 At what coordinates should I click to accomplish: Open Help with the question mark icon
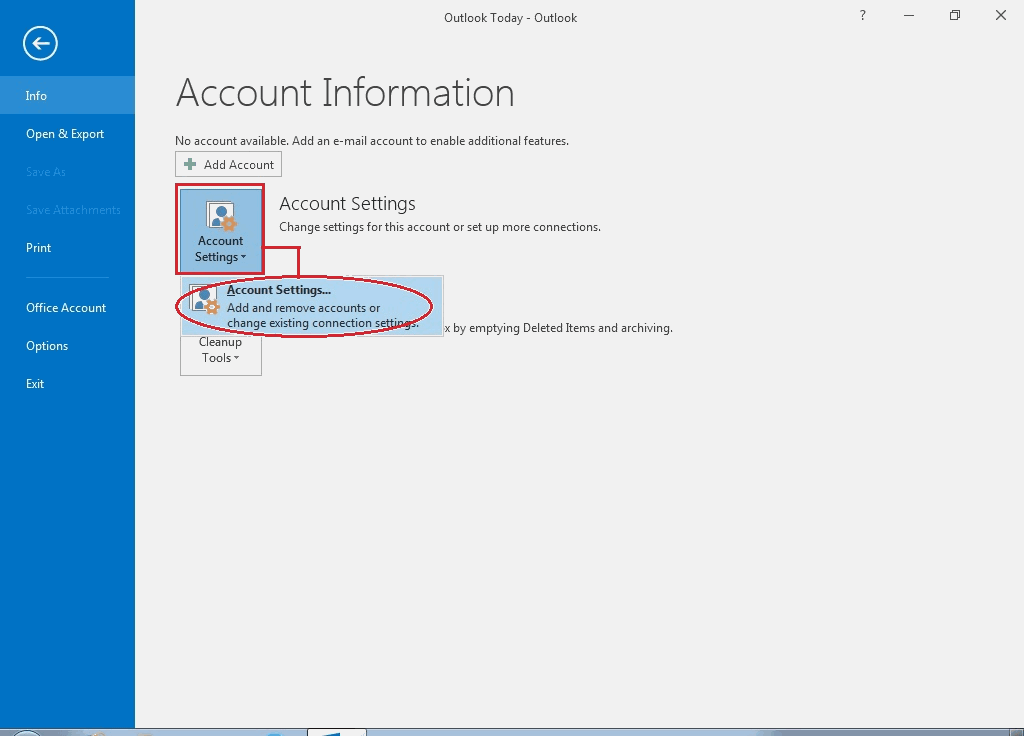pos(863,16)
